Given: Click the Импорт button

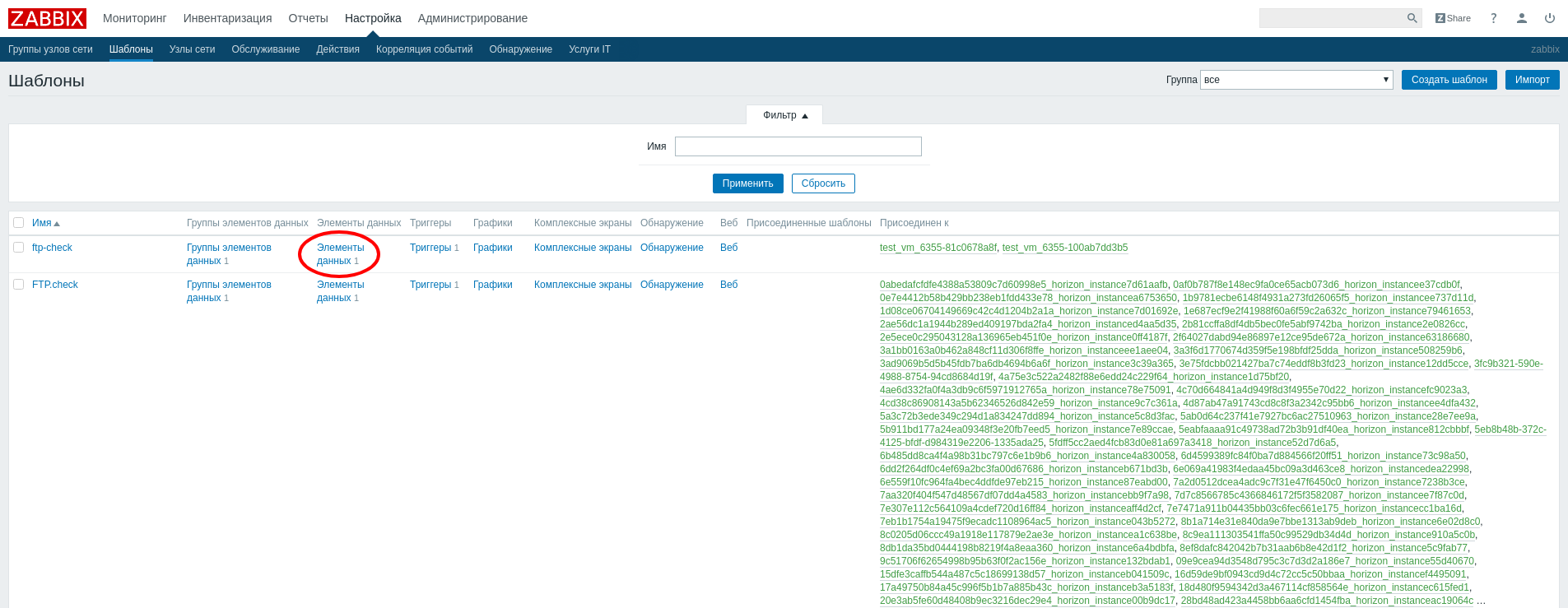Looking at the screenshot, I should (x=1532, y=80).
